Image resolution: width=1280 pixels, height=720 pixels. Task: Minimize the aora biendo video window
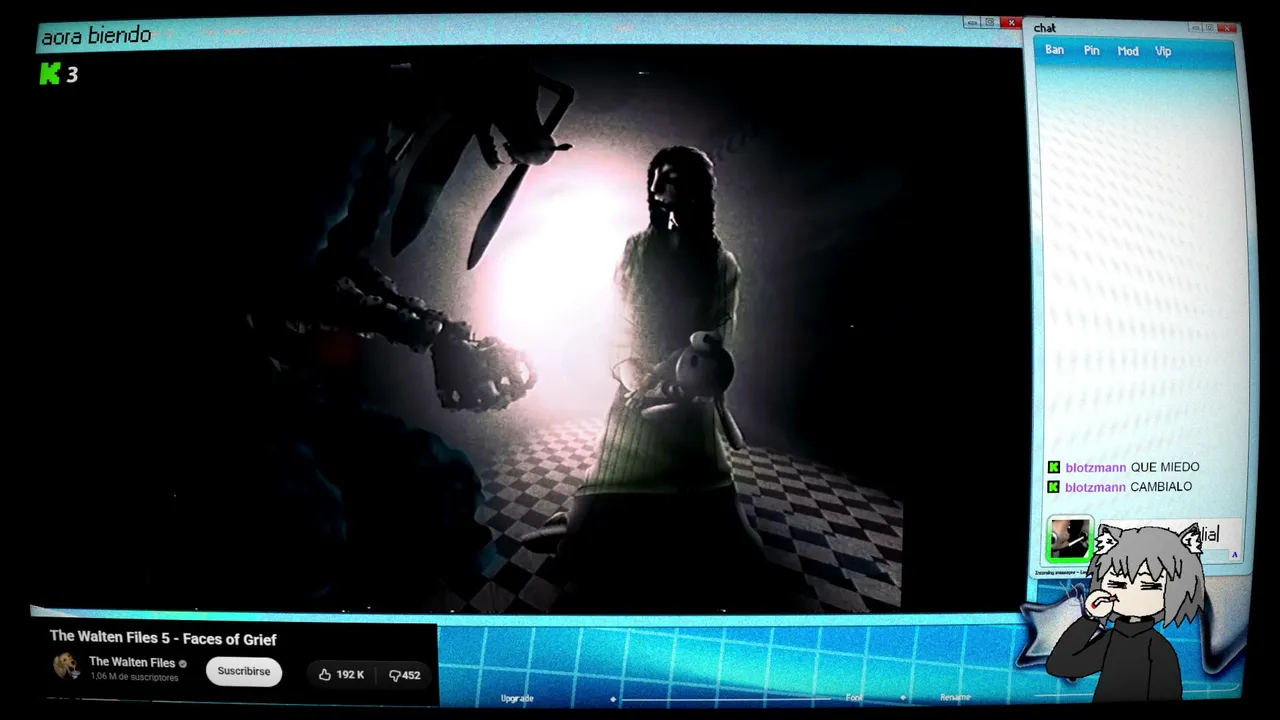coord(972,23)
